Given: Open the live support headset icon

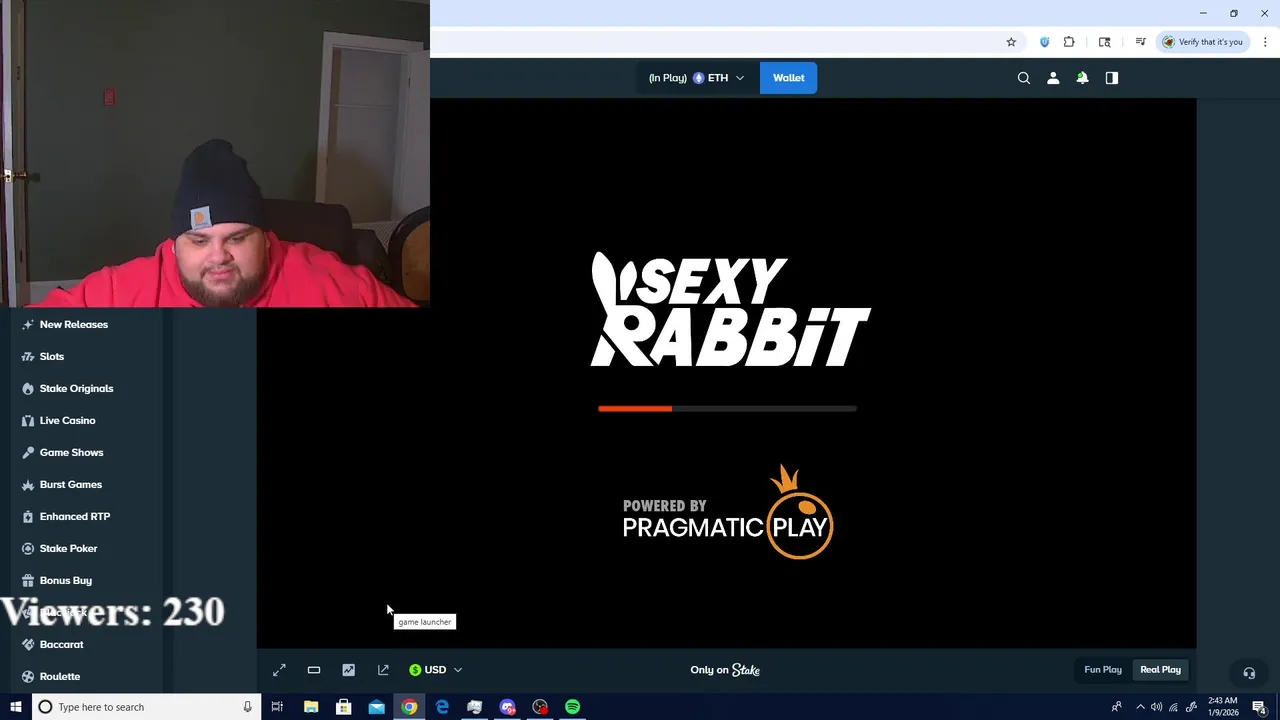Looking at the screenshot, I should [x=1248, y=673].
